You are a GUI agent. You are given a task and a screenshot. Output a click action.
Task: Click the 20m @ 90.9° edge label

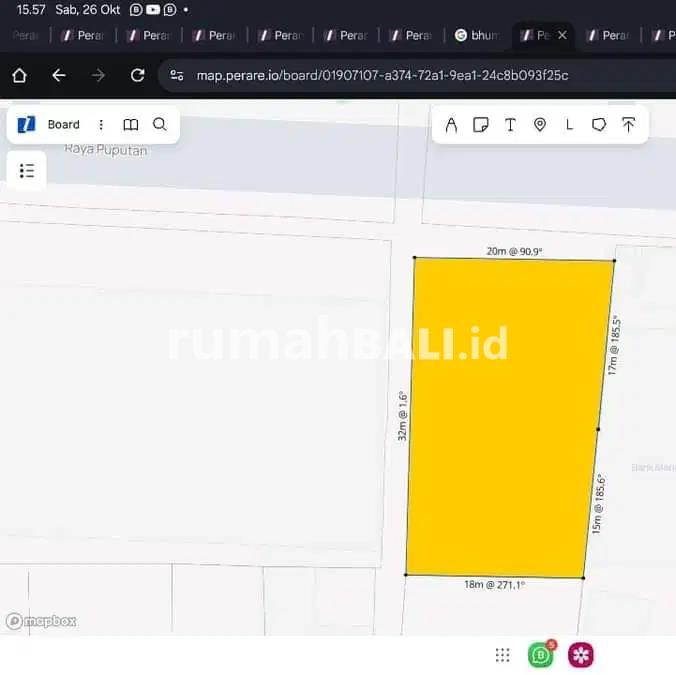514,251
